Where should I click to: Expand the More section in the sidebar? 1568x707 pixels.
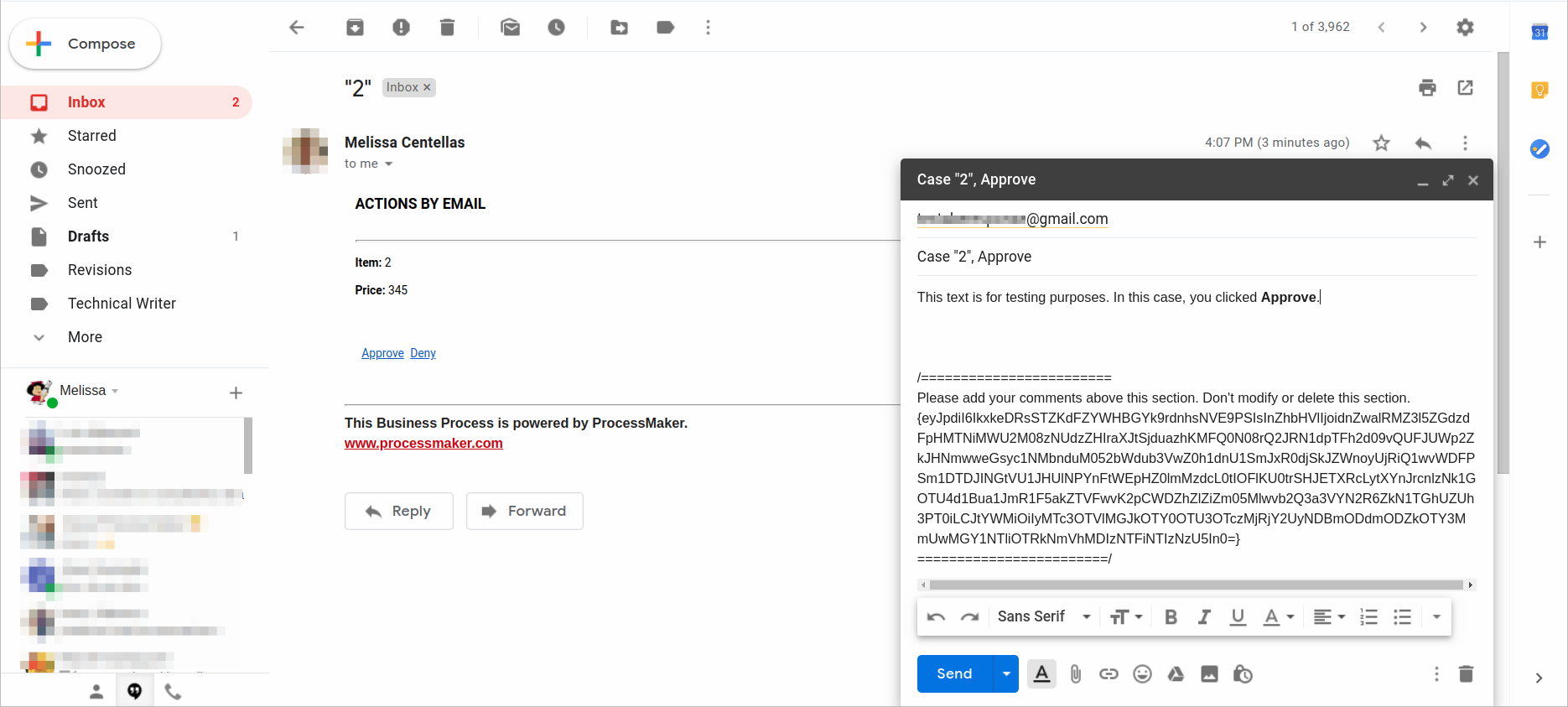(85, 337)
